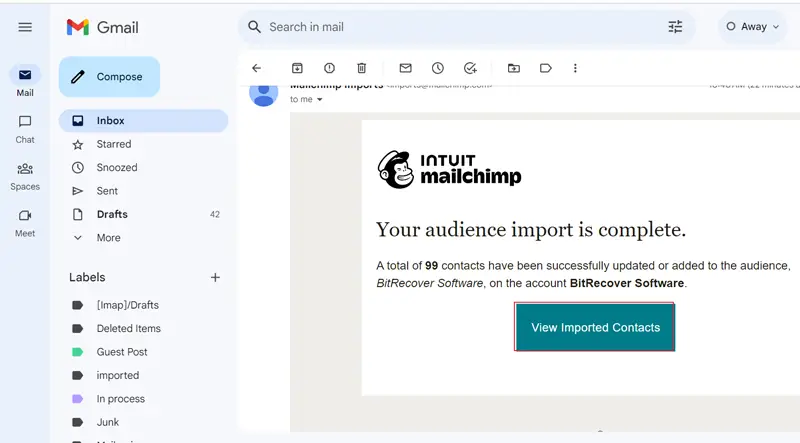The height and width of the screenshot is (443, 800).
Task: Open the Away status dropdown
Action: [753, 27]
